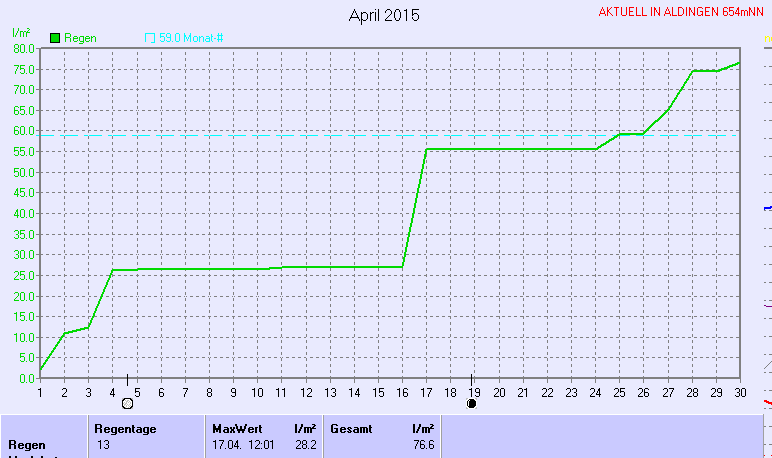Screen dimensions: 772x458
Task: Click the Regen legend label
Action: (x=80, y=38)
